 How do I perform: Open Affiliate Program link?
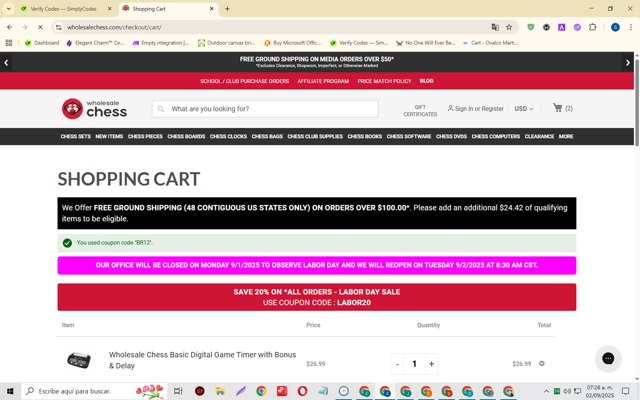(323, 81)
